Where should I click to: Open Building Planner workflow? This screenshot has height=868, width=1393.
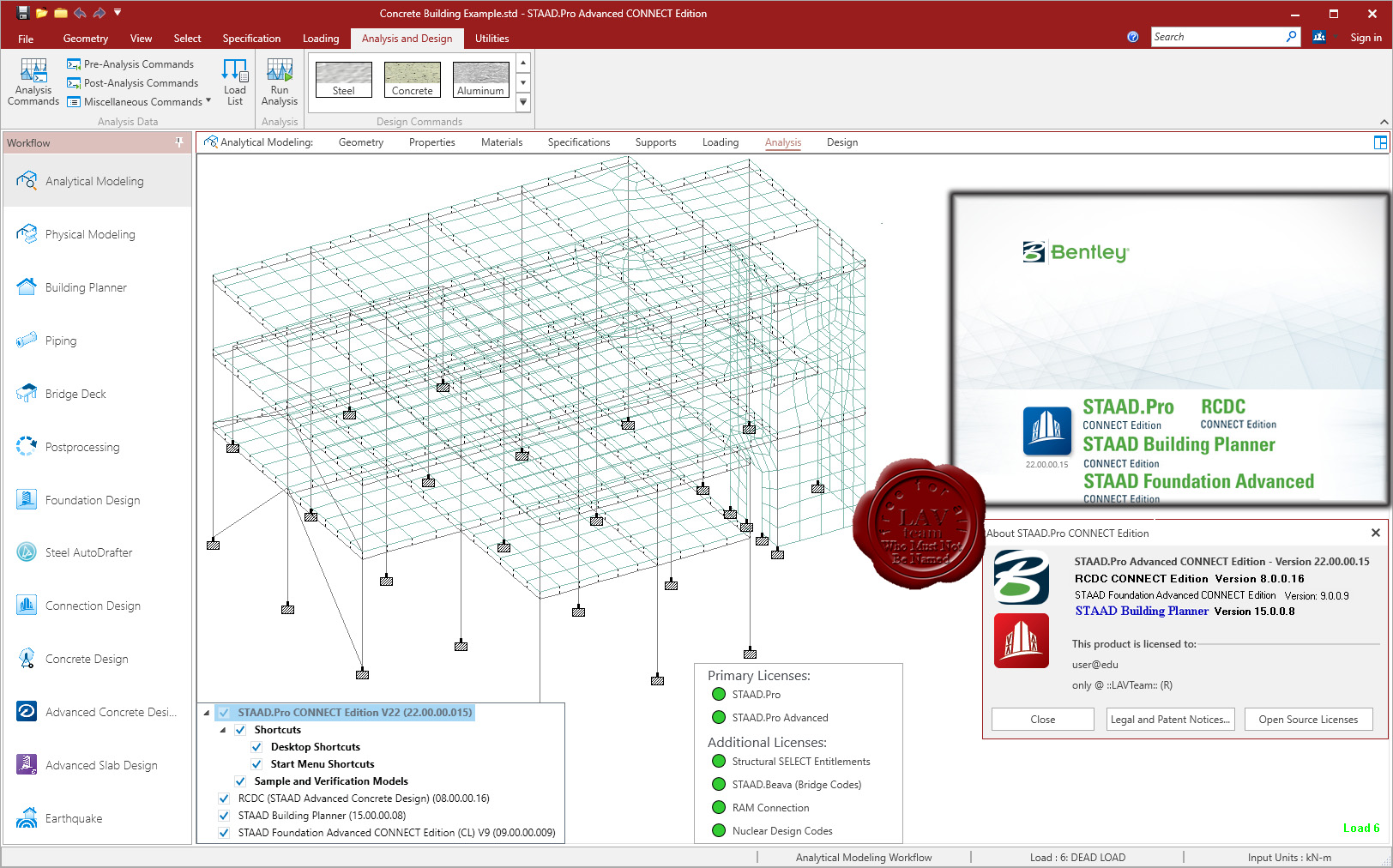pyautogui.click(x=97, y=287)
